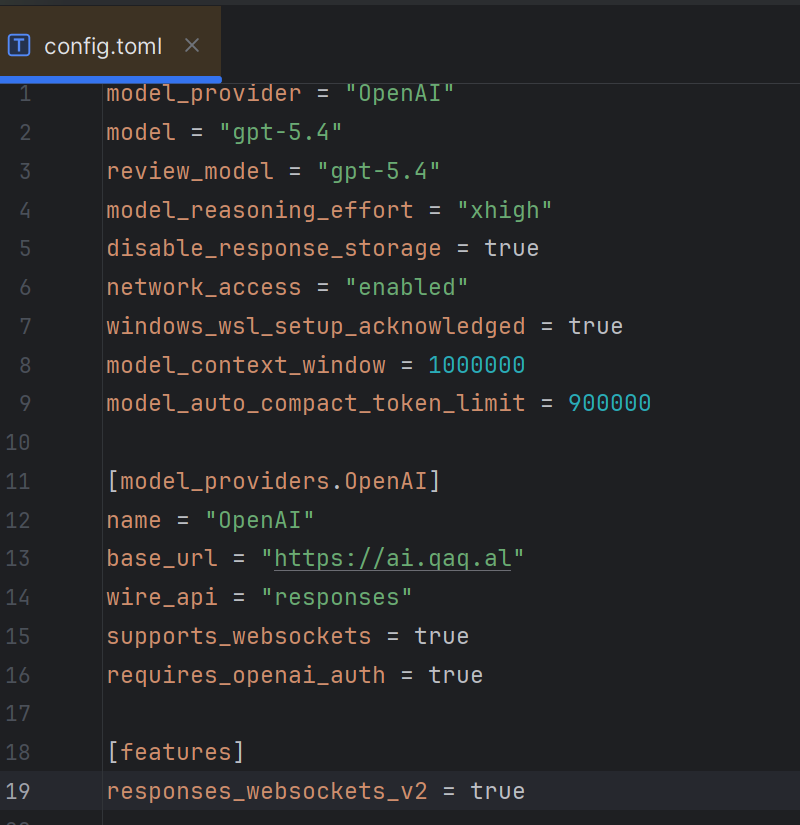Click line number 11 in gutter
Image resolution: width=800 pixels, height=825 pixels.
18,481
